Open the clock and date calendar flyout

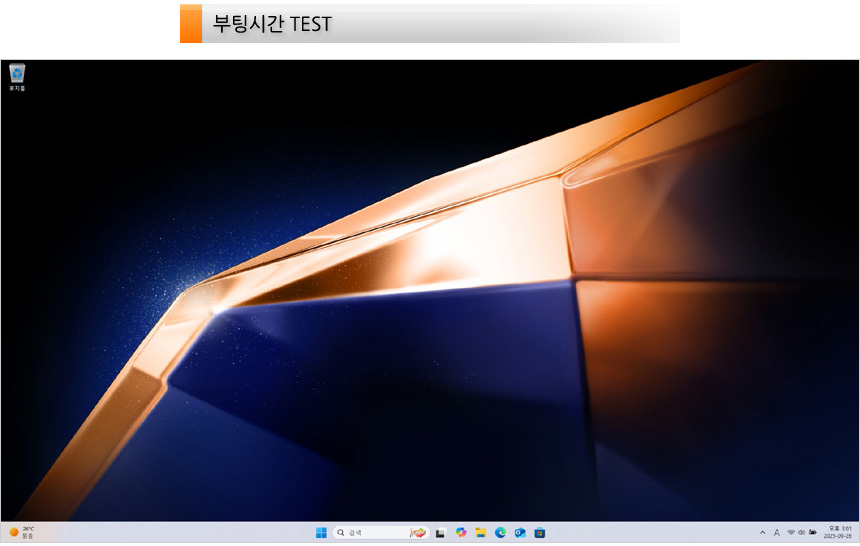coord(839,532)
